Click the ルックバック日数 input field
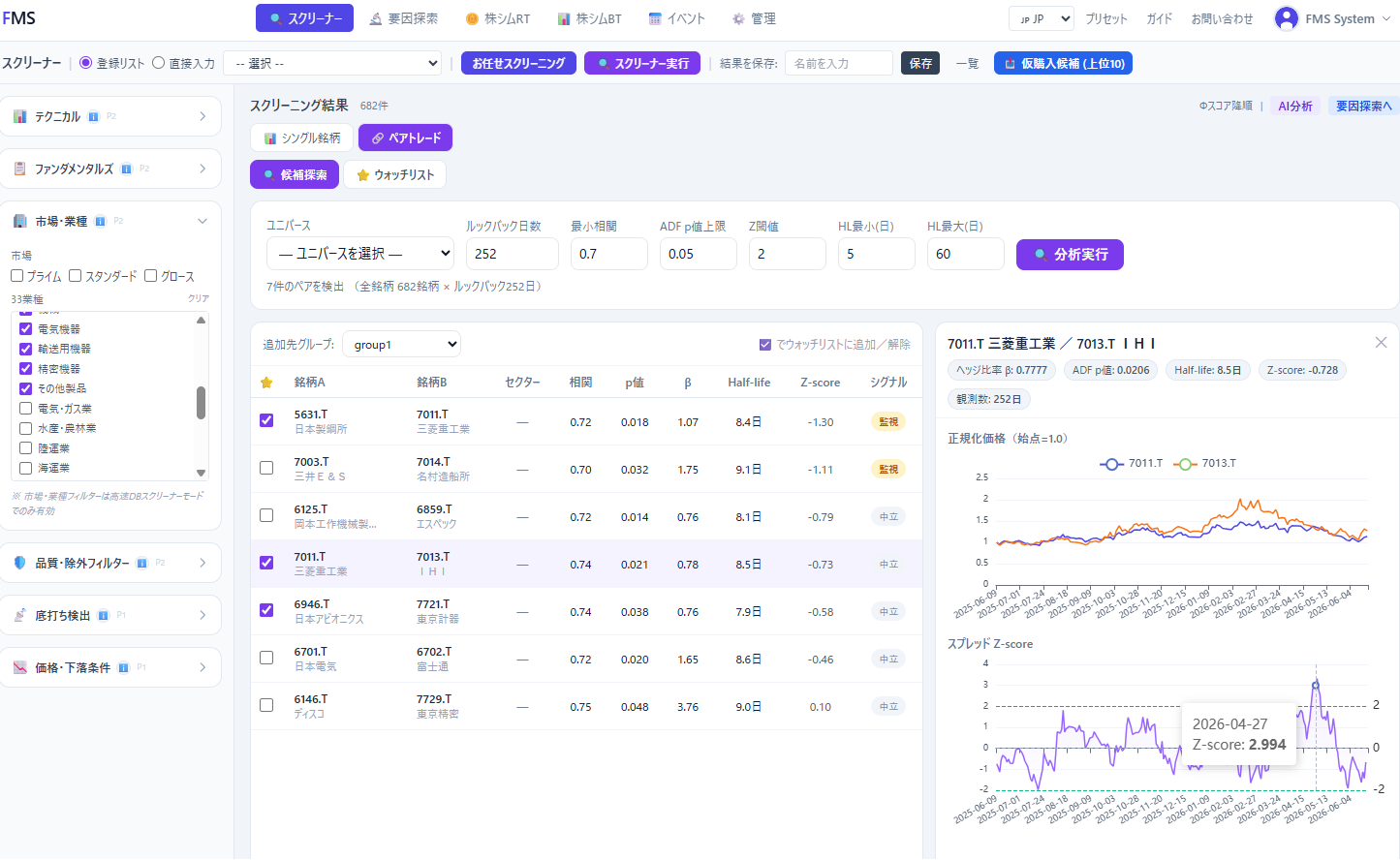The image size is (1400, 860). coord(513,254)
